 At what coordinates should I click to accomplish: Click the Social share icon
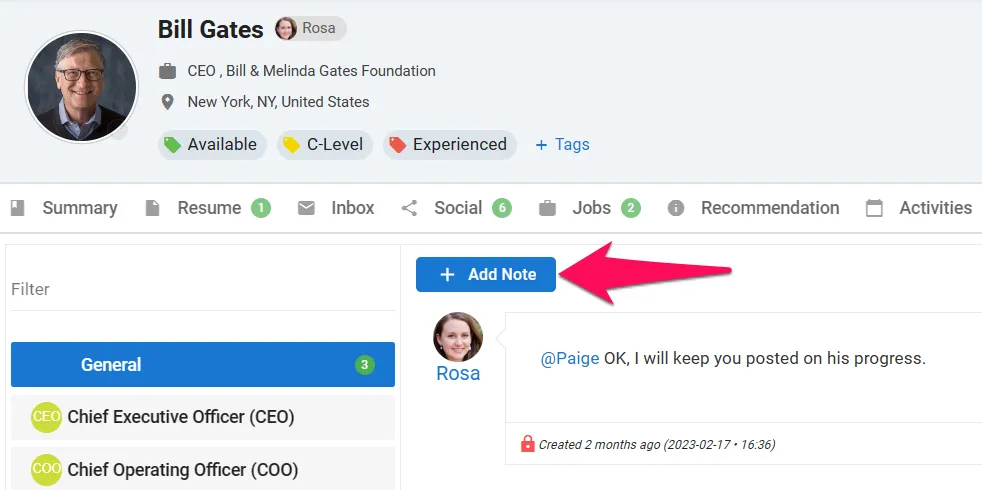[410, 208]
